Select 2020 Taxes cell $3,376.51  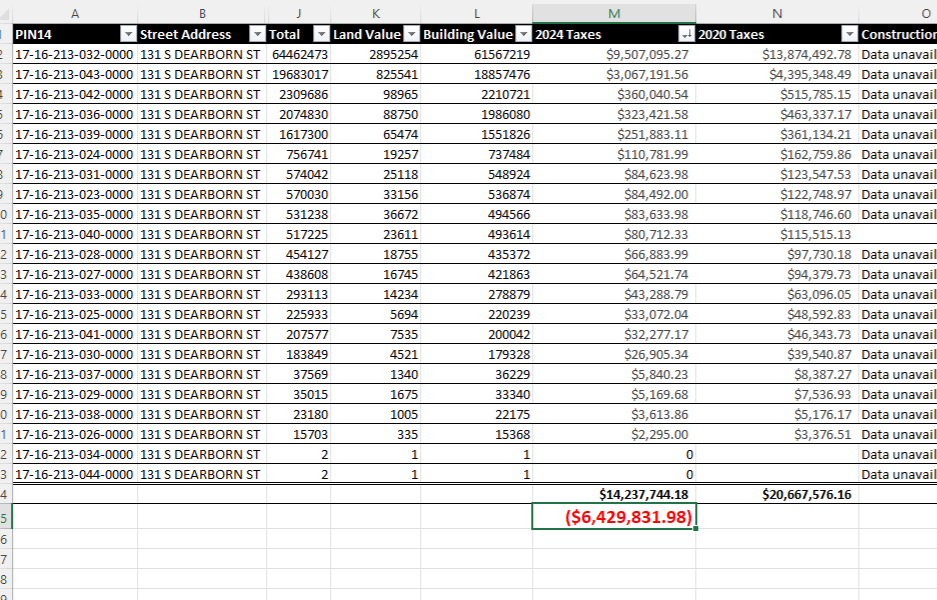click(777, 434)
